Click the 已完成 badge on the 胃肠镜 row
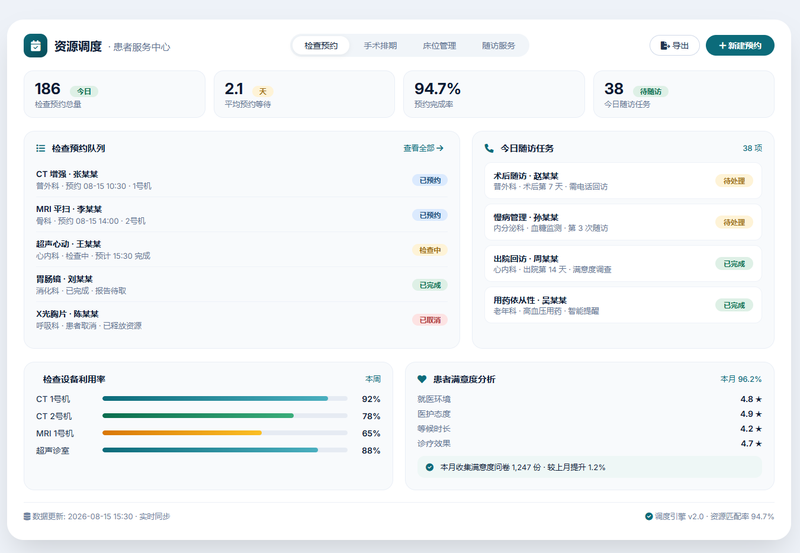This screenshot has width=800, height=553. (430, 285)
